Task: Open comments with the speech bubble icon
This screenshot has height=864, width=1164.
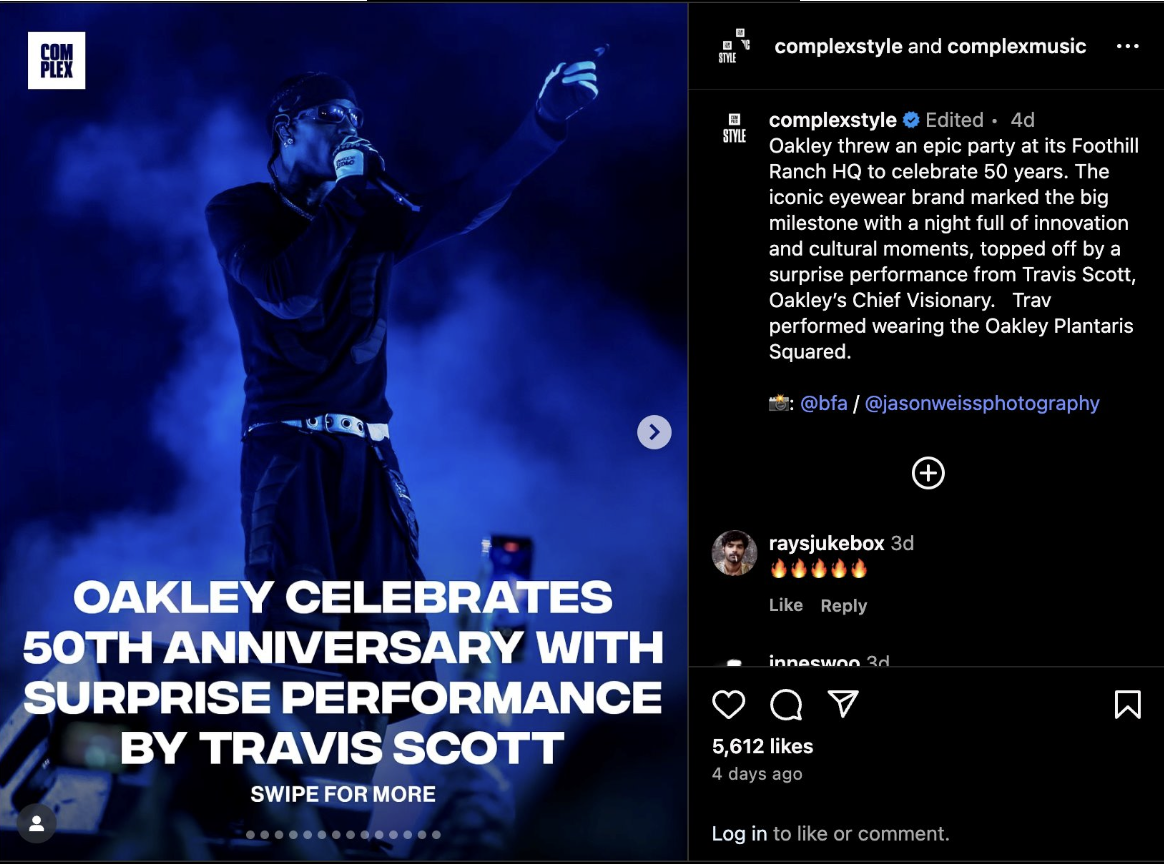Action: [785, 704]
